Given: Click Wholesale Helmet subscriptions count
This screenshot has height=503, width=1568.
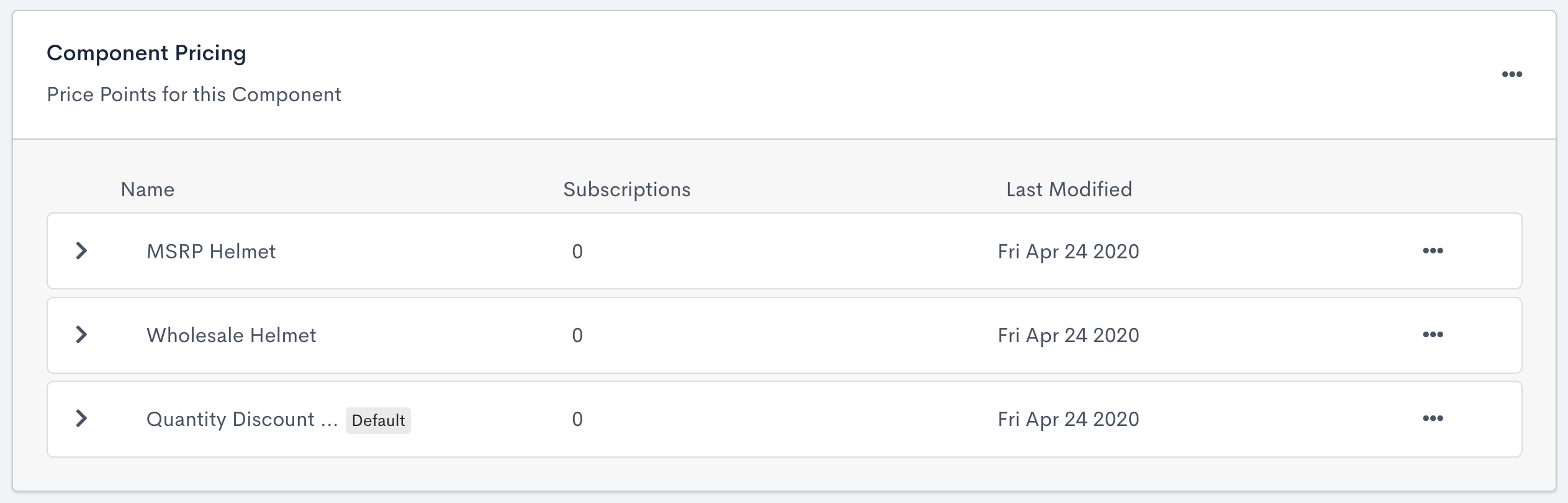Looking at the screenshot, I should (x=577, y=335).
